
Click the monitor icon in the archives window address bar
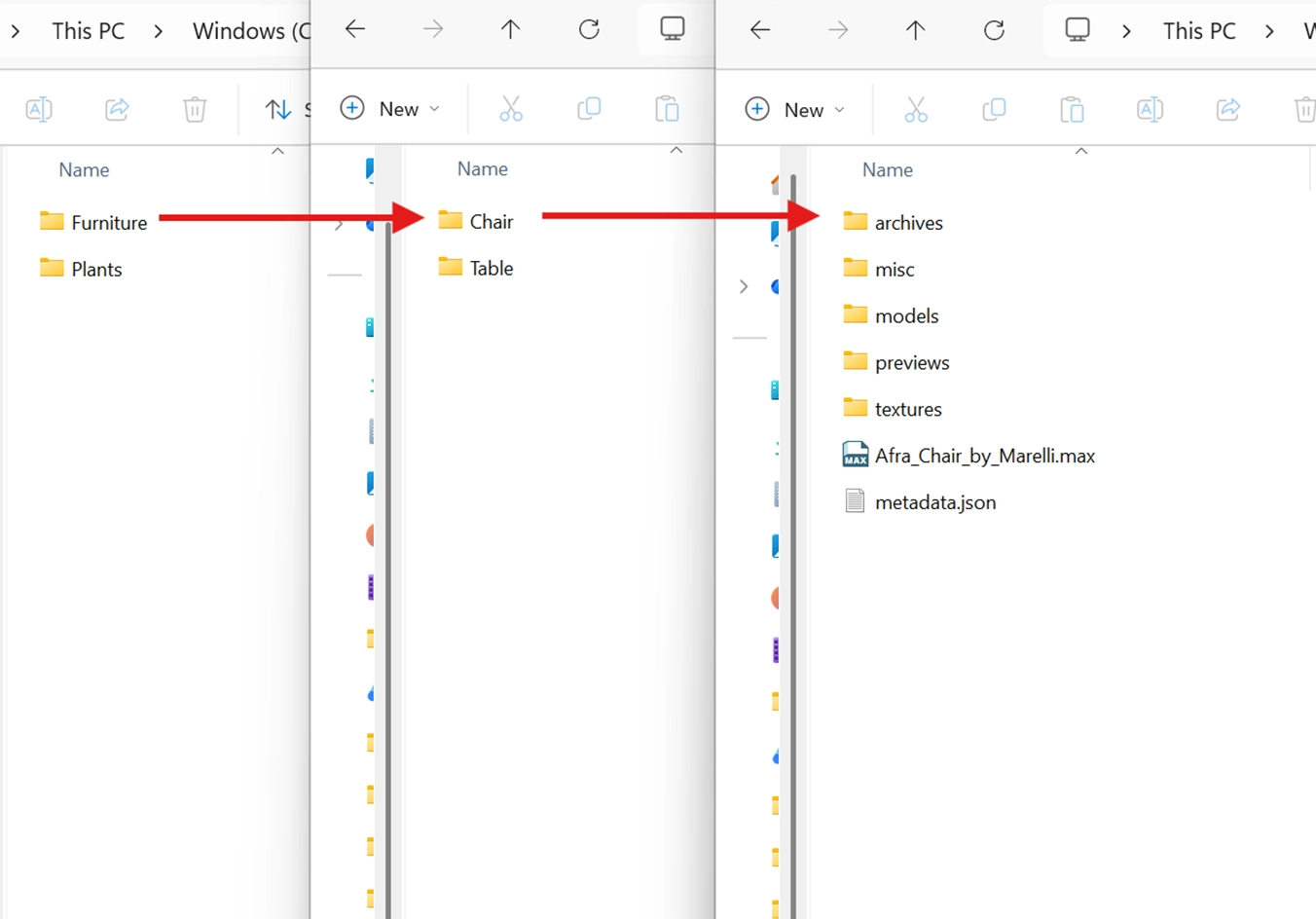point(1078,30)
